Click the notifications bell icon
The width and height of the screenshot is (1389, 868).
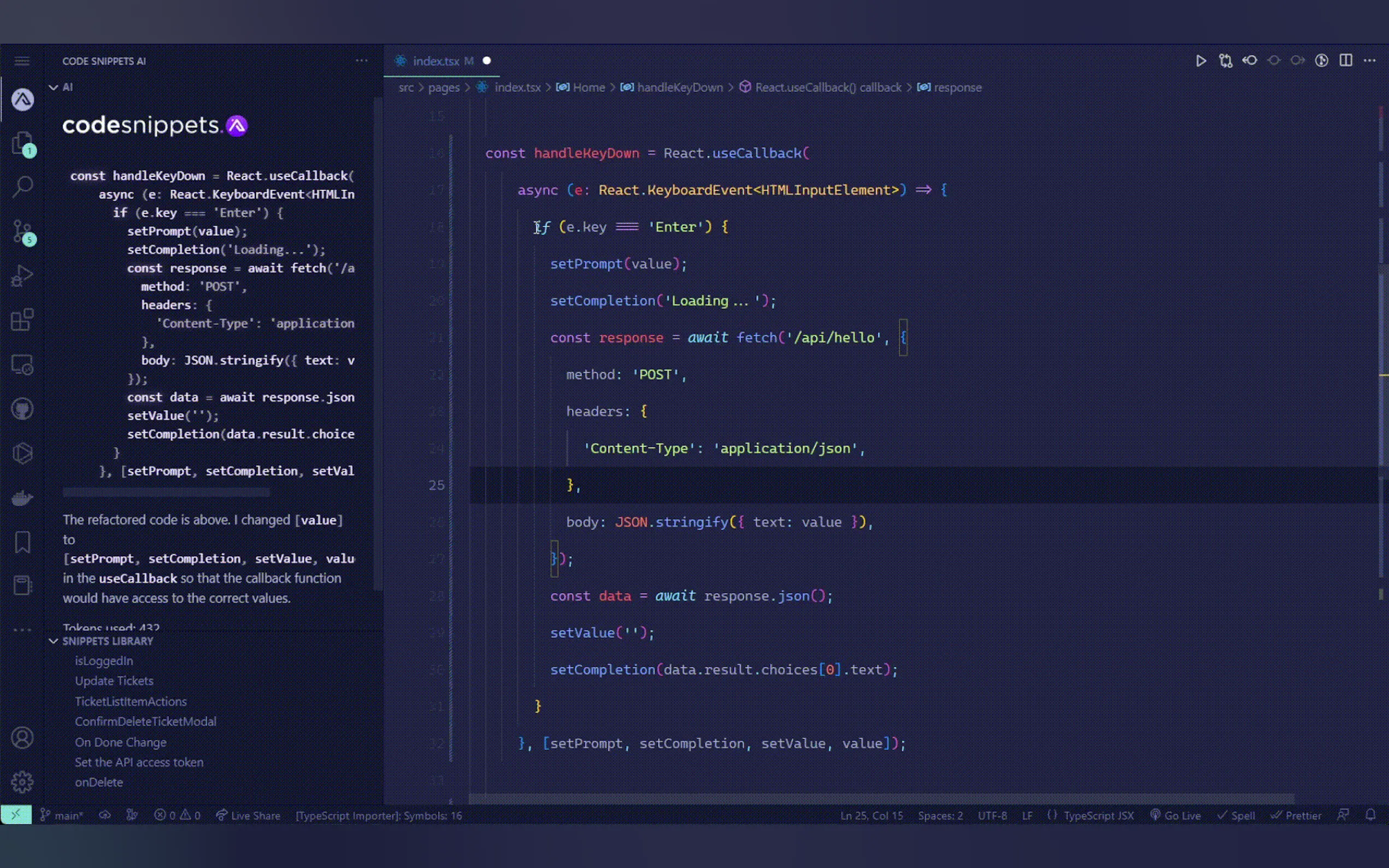point(1370,814)
